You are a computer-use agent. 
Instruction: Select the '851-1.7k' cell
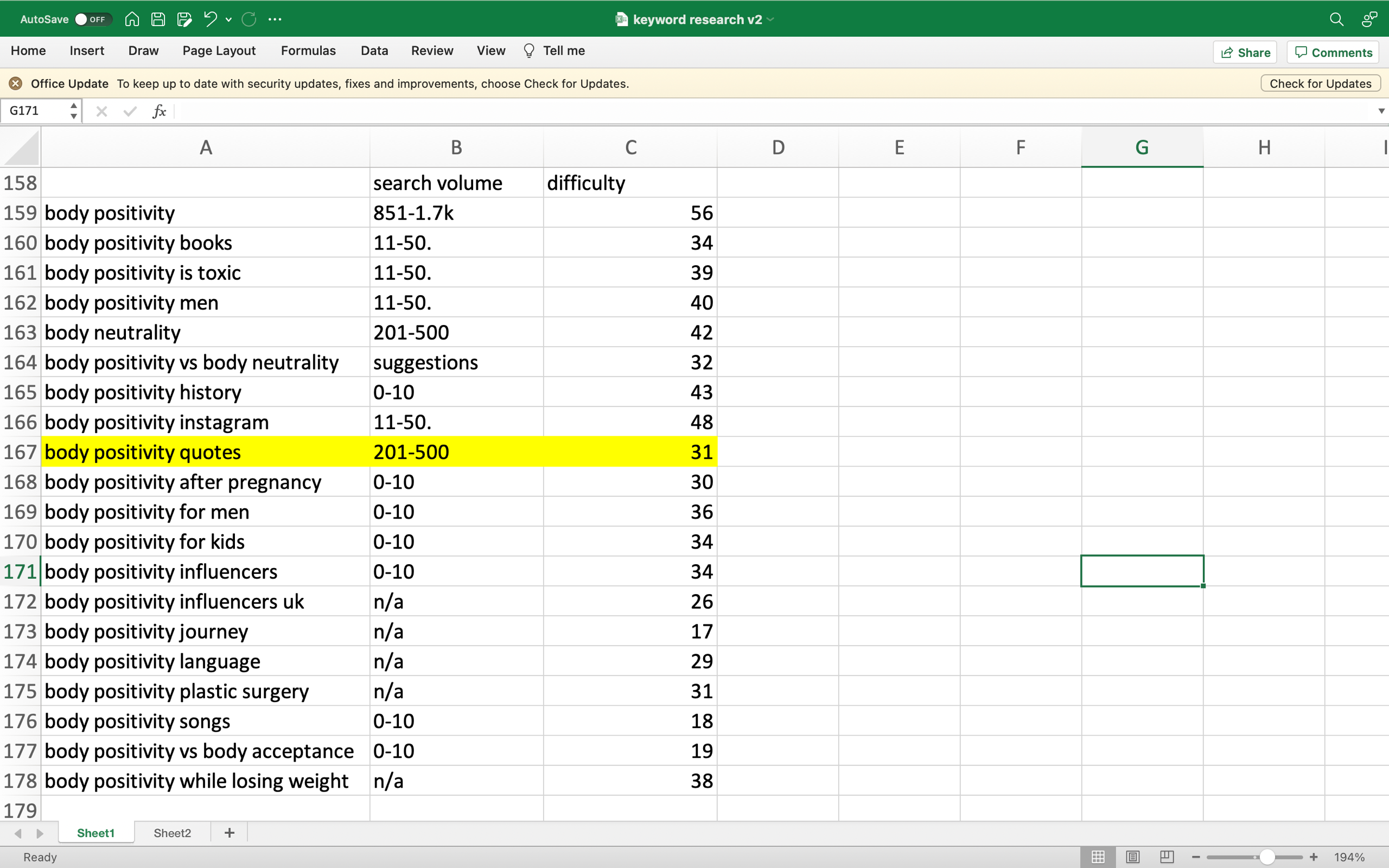(456, 213)
